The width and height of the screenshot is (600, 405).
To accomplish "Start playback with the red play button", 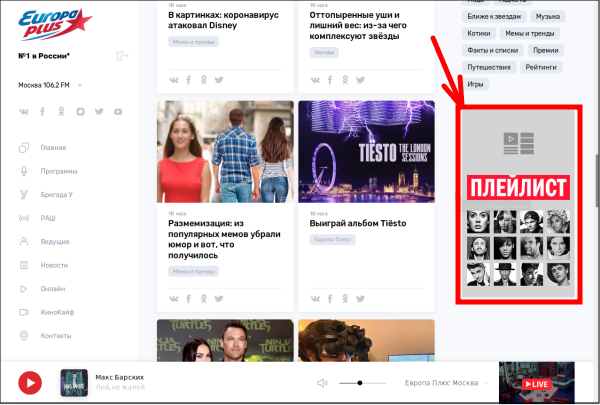I will tap(30, 383).
